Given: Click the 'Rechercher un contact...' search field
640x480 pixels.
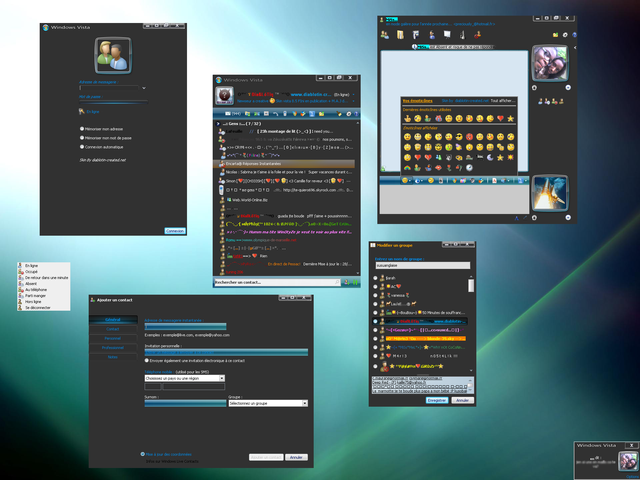Looking at the screenshot, I should (x=277, y=282).
